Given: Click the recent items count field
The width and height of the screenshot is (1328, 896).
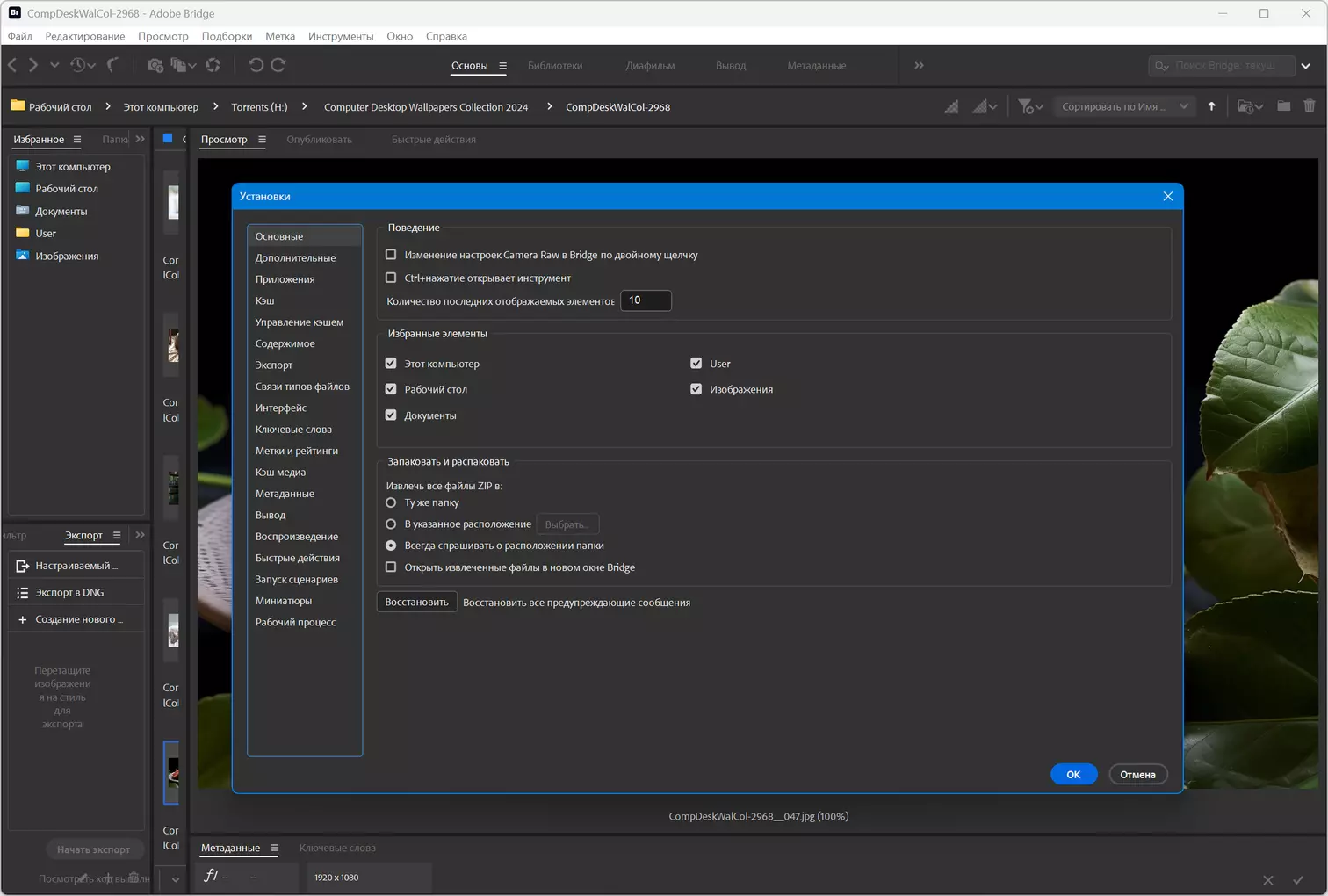Looking at the screenshot, I should pos(646,300).
